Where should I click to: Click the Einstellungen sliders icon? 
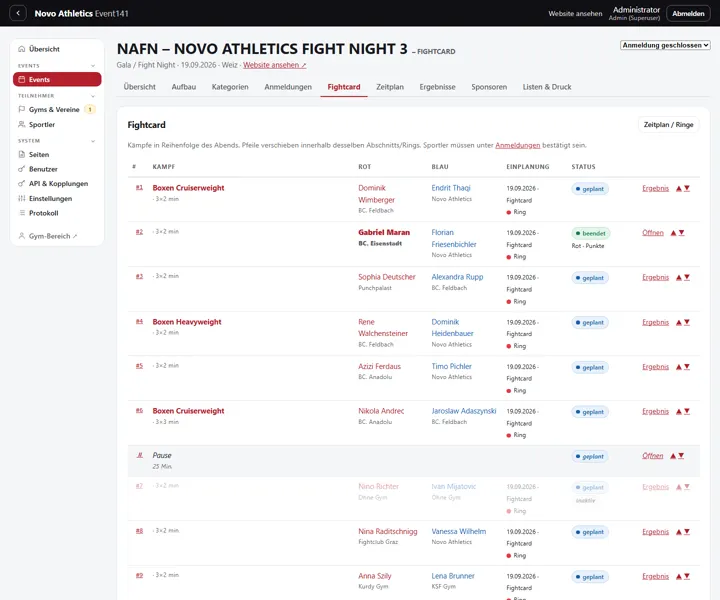22,198
